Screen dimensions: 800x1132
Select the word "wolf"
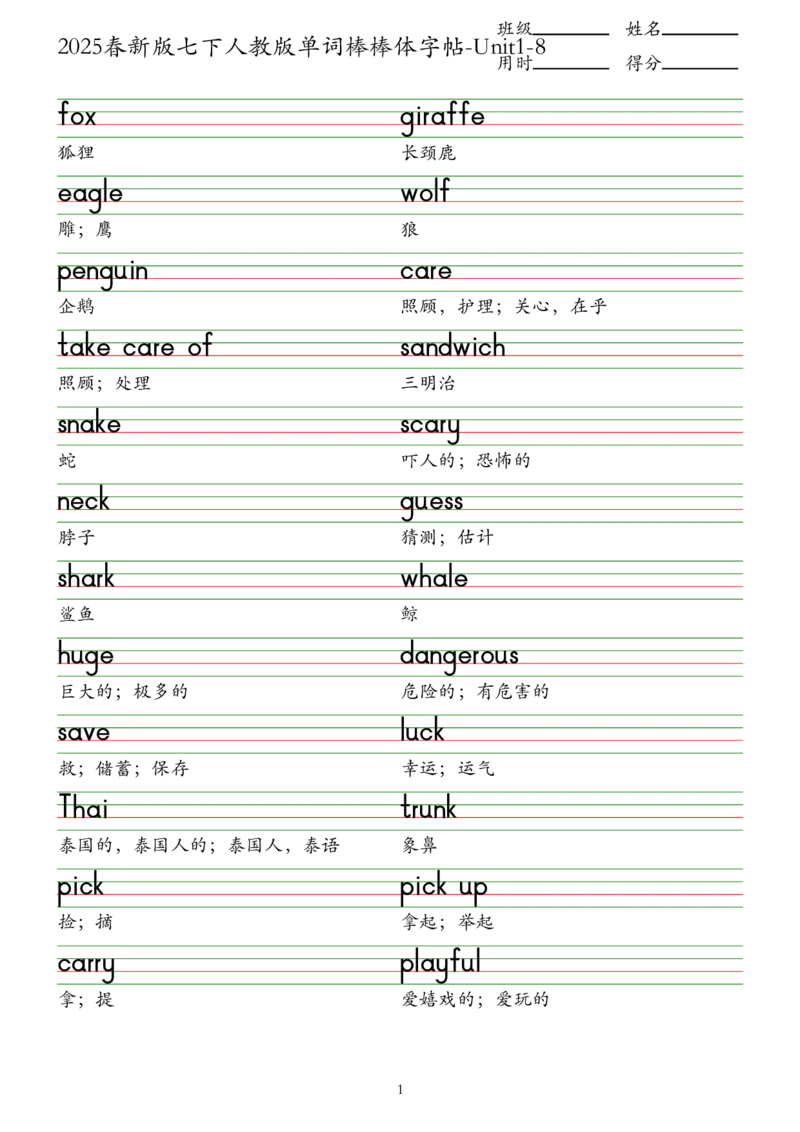(426, 193)
